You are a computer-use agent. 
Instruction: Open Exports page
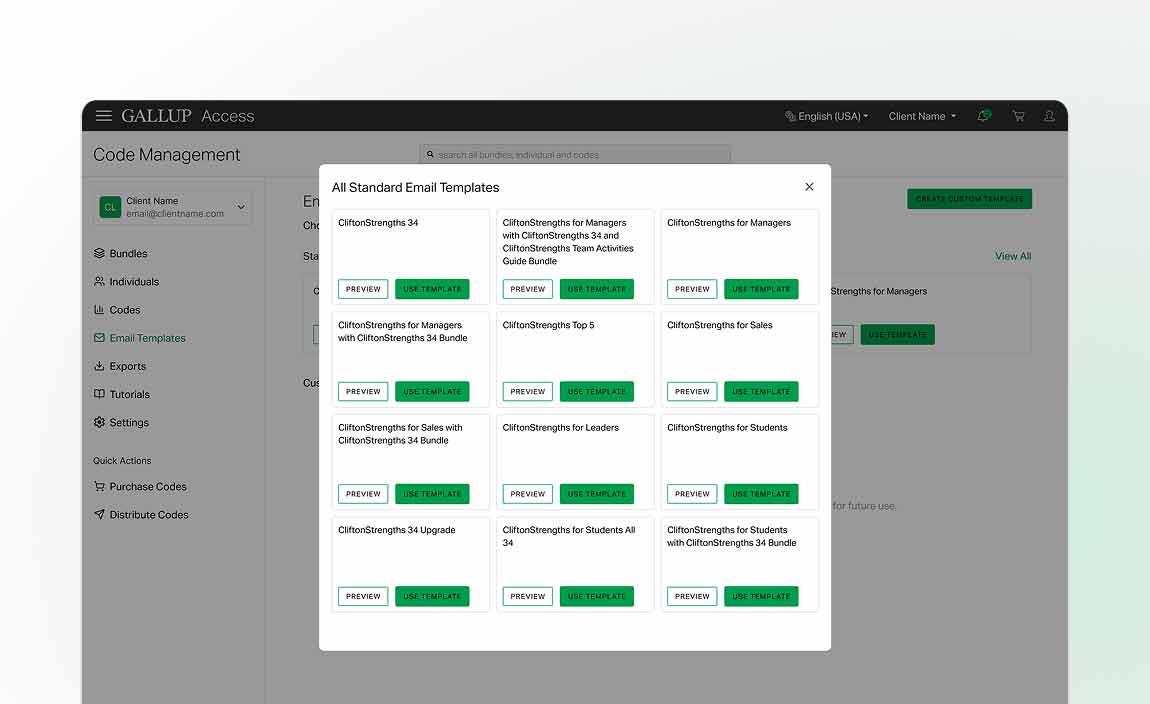(x=128, y=366)
